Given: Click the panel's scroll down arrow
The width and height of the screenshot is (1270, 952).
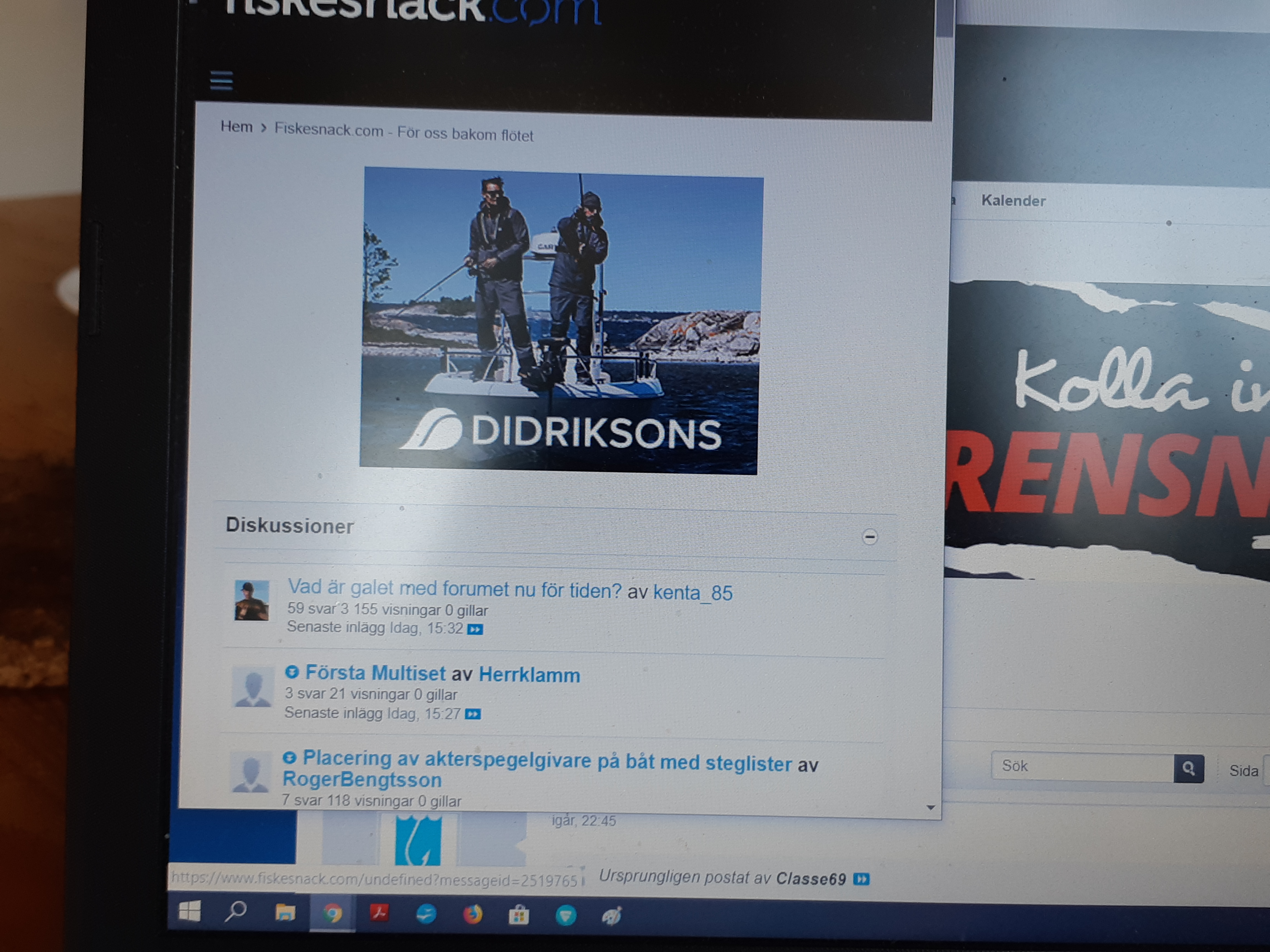Looking at the screenshot, I should pos(931,807).
